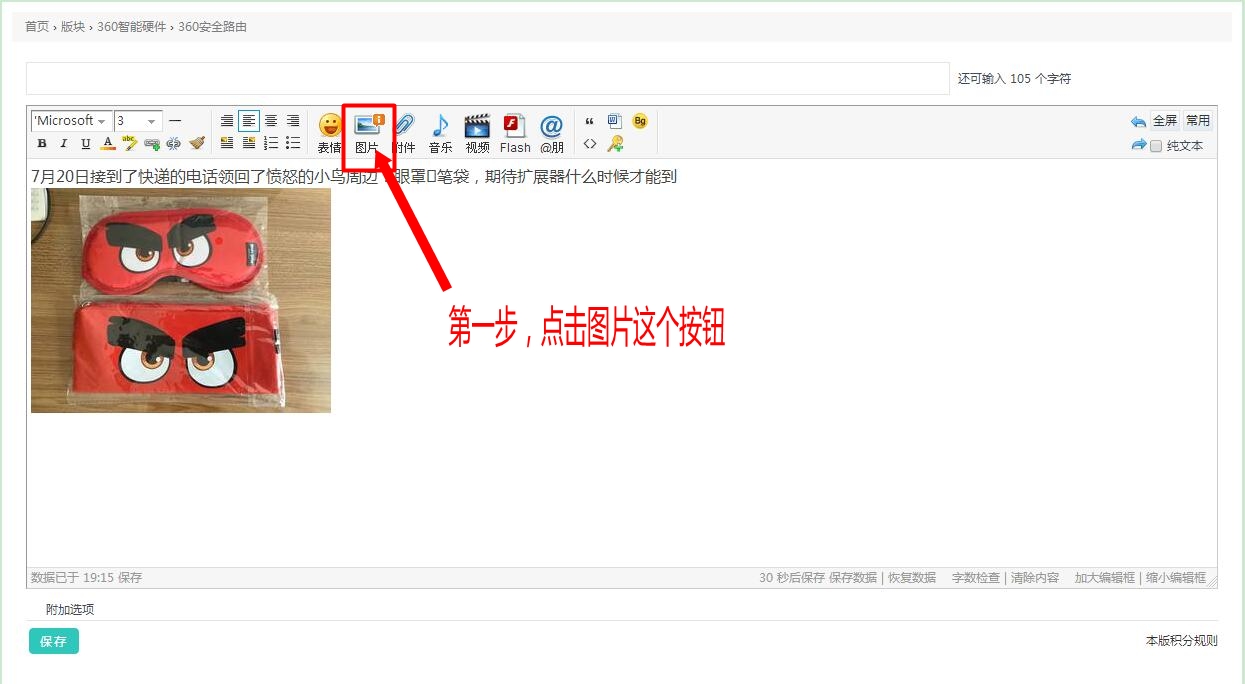Enable the 纯文本 plain text checkbox
The image size is (1245, 684).
pyautogui.click(x=1156, y=146)
